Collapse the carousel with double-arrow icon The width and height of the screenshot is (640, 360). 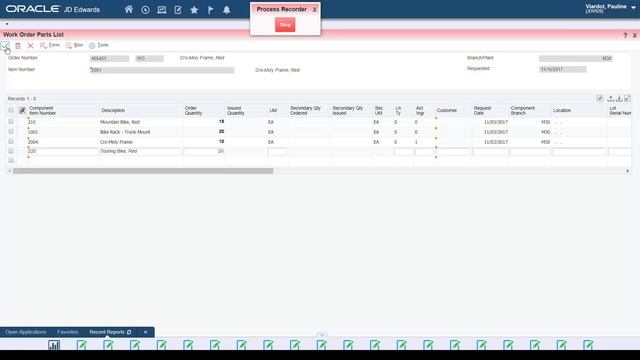(x=145, y=332)
